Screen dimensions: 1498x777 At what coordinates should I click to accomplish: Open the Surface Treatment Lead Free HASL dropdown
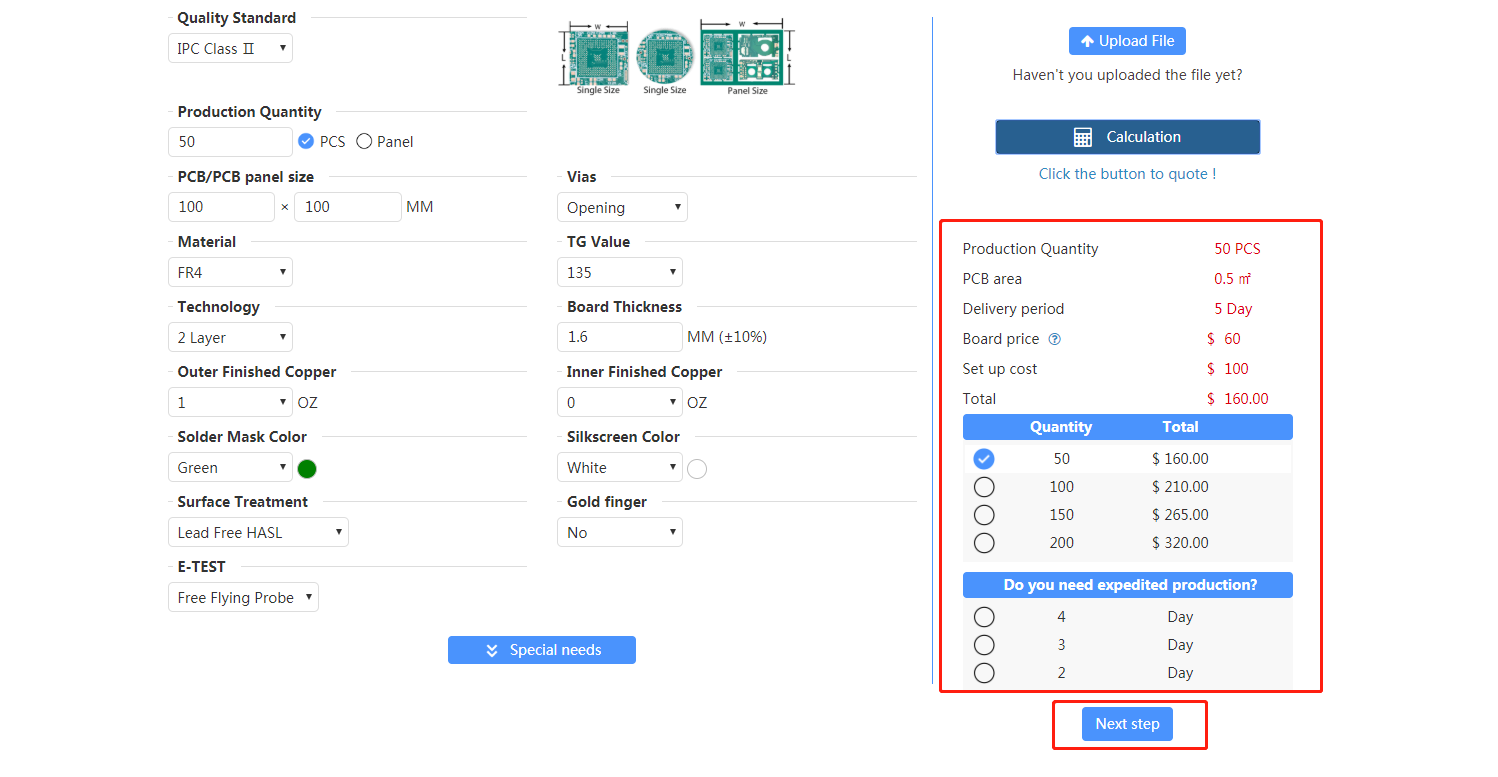pyautogui.click(x=258, y=532)
